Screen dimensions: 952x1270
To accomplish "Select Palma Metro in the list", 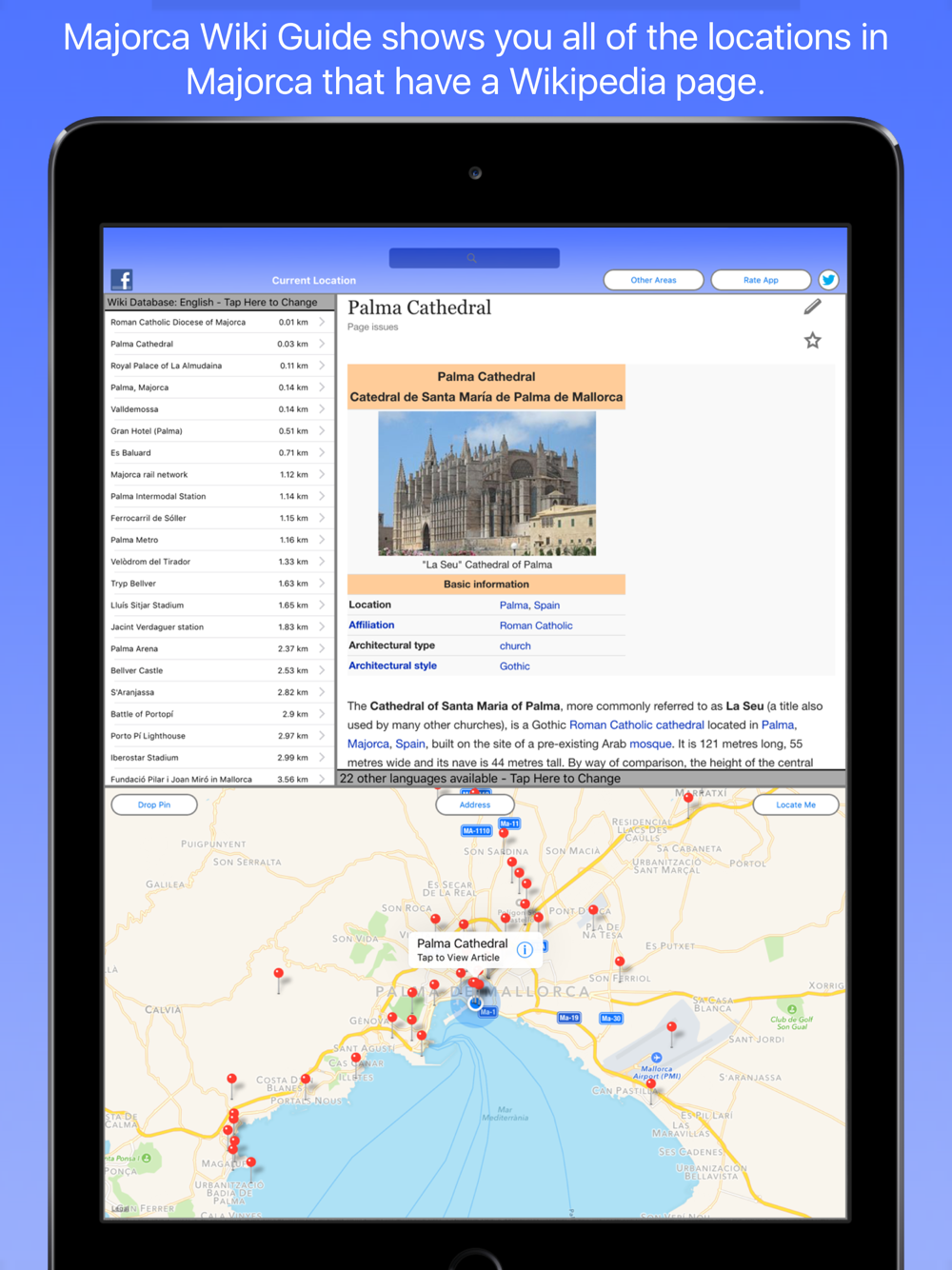I will click(220, 540).
